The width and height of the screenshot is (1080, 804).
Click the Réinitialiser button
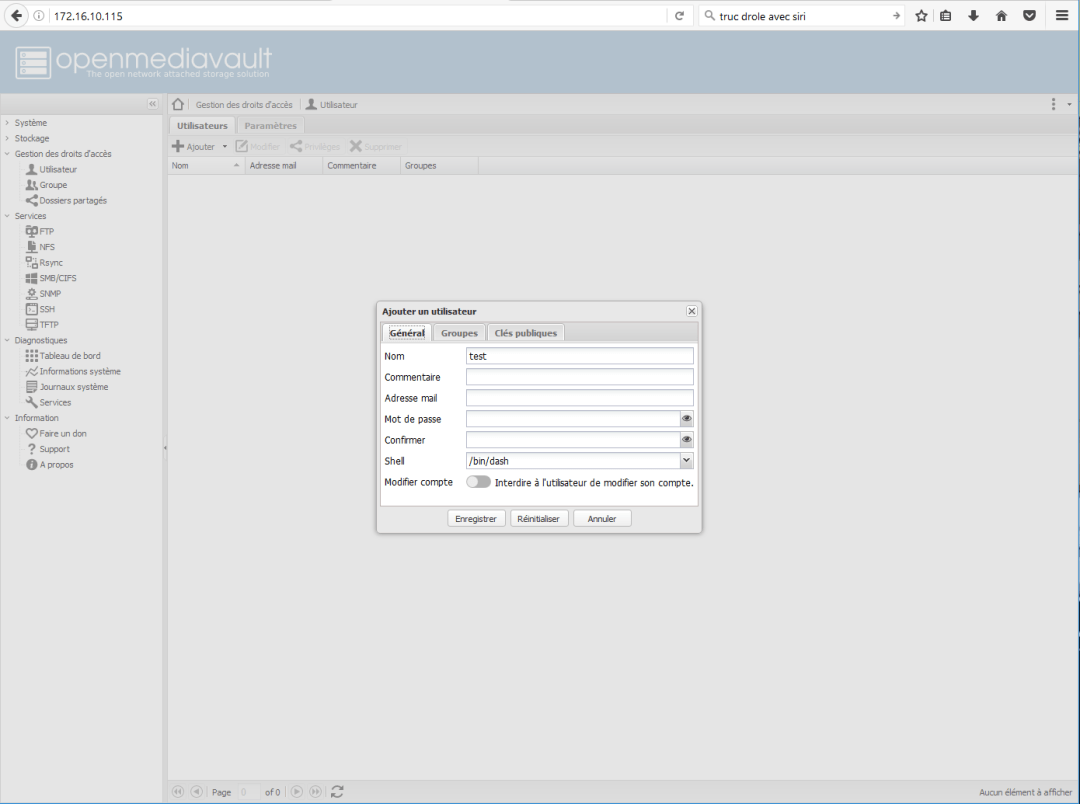(x=539, y=518)
